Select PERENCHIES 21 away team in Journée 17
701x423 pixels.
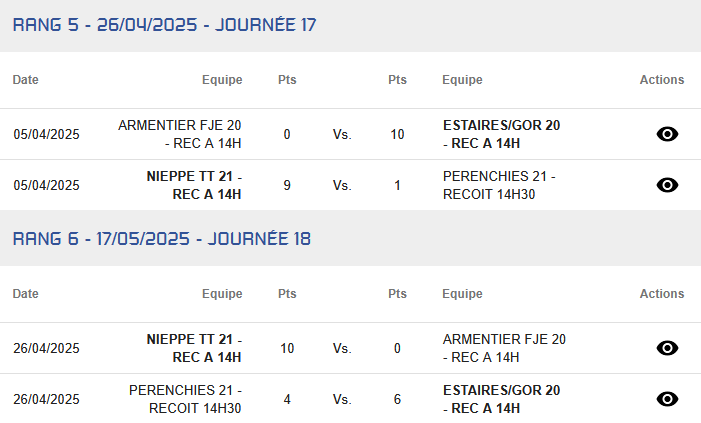(499, 185)
